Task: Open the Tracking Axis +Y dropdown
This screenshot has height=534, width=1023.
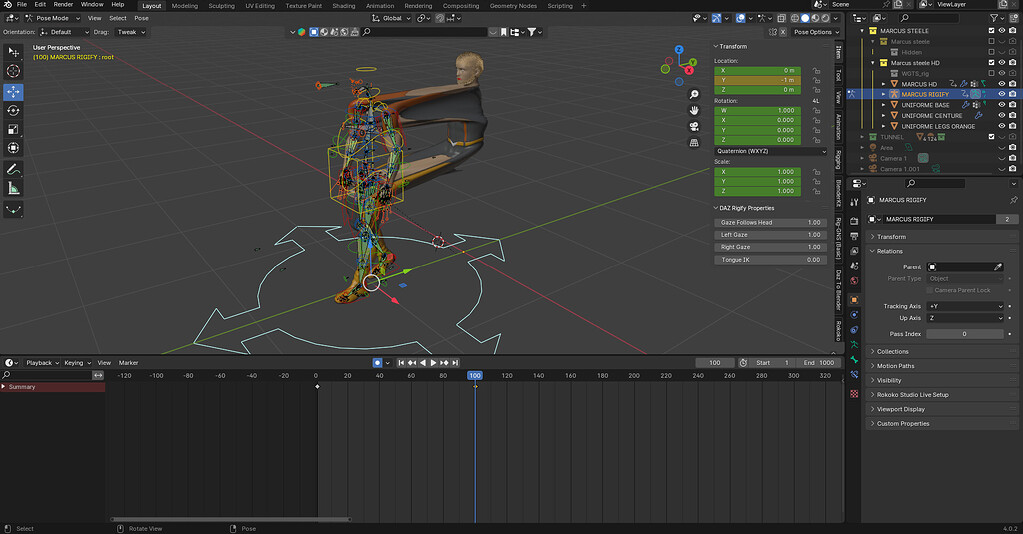Action: [x=966, y=306]
